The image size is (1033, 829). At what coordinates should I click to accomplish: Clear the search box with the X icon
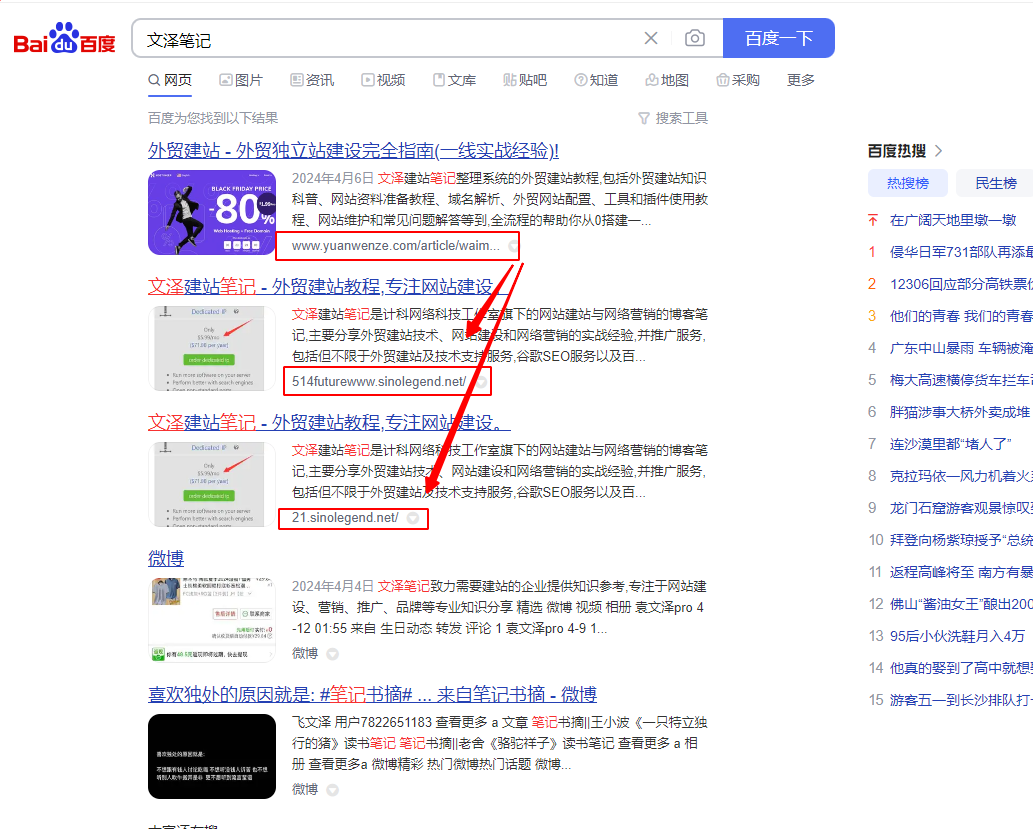tap(651, 38)
